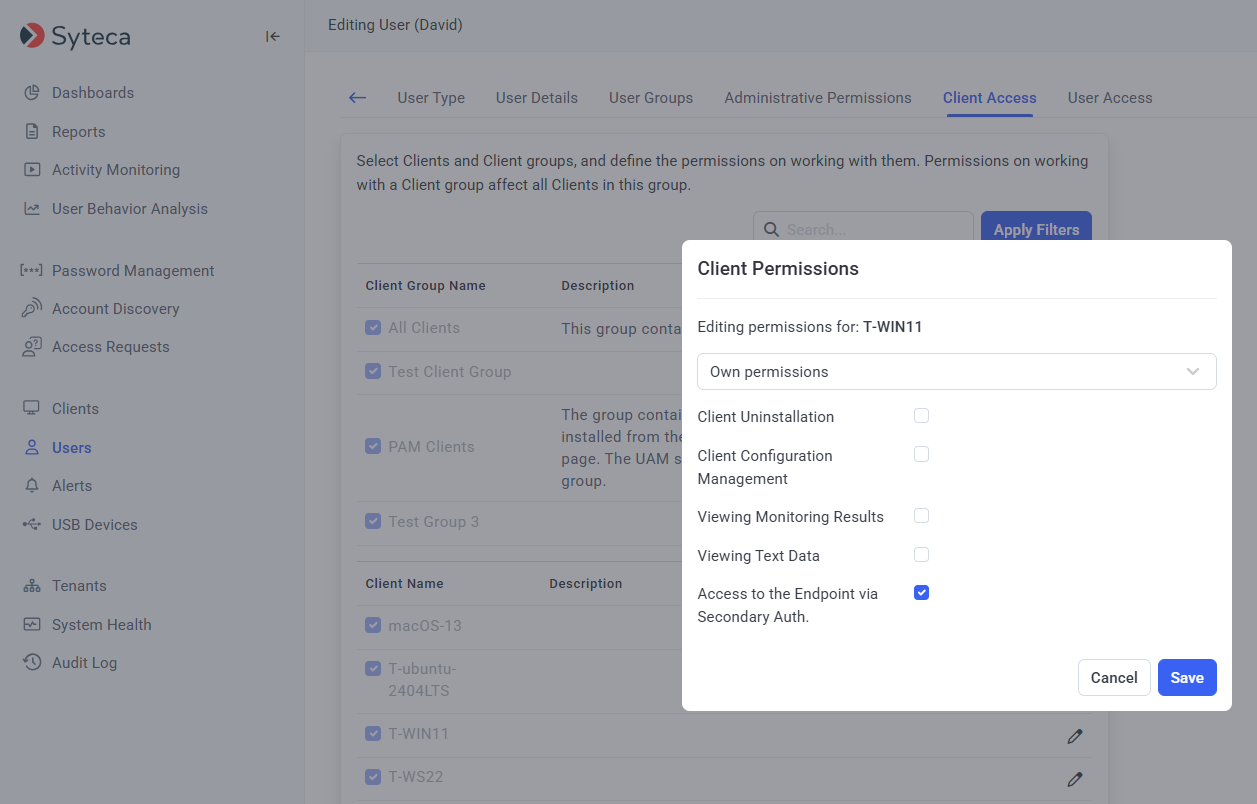Click the back arrow beside User Type
The width and height of the screenshot is (1257, 804).
(x=357, y=98)
